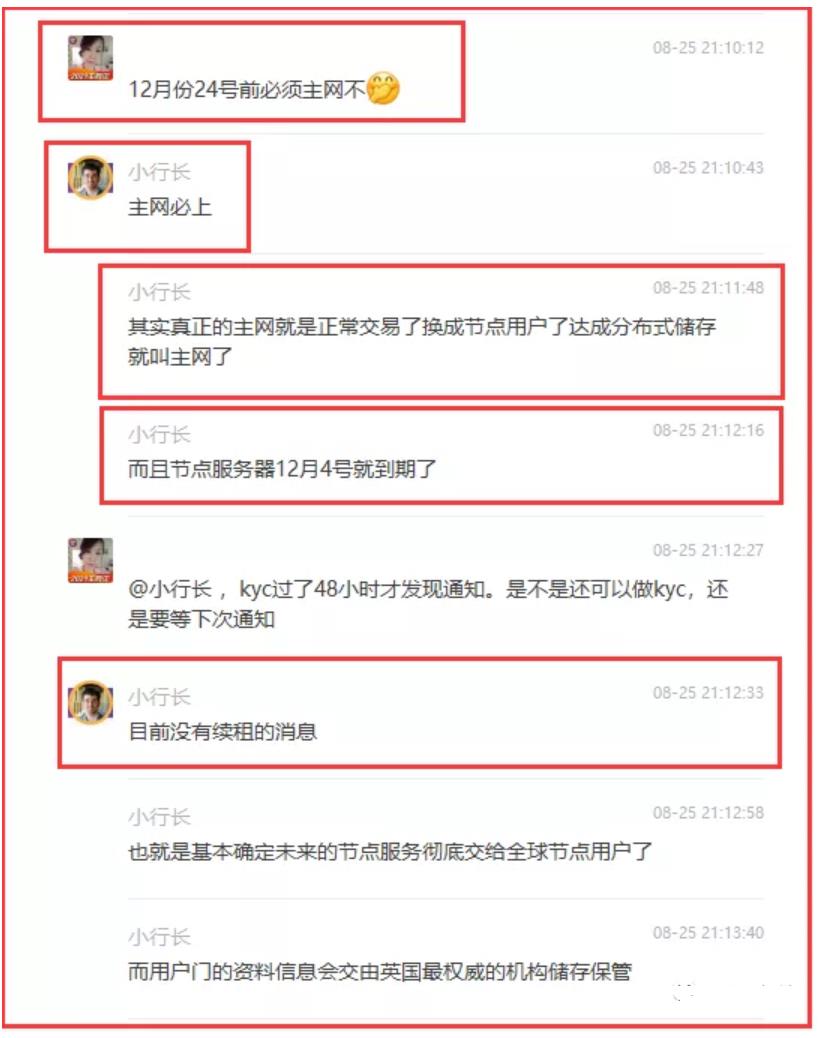The width and height of the screenshot is (821, 1038).
Task: Click the woman's avatar beside the kyc question
Action: tap(91, 561)
